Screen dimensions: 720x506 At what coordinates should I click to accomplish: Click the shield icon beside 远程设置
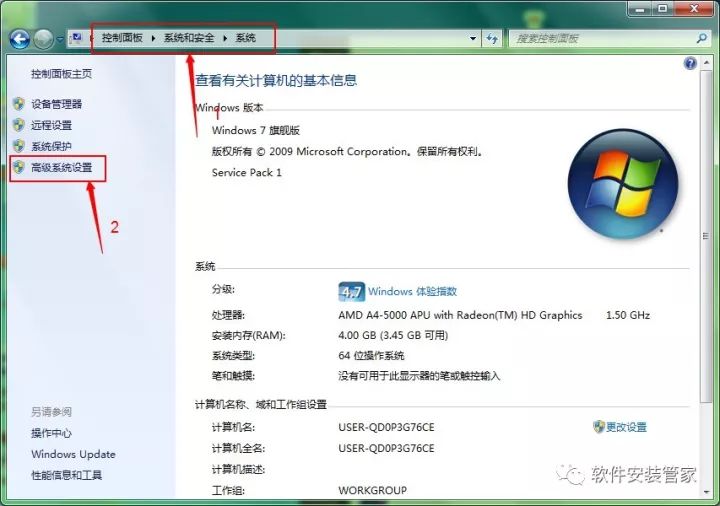(x=18, y=126)
